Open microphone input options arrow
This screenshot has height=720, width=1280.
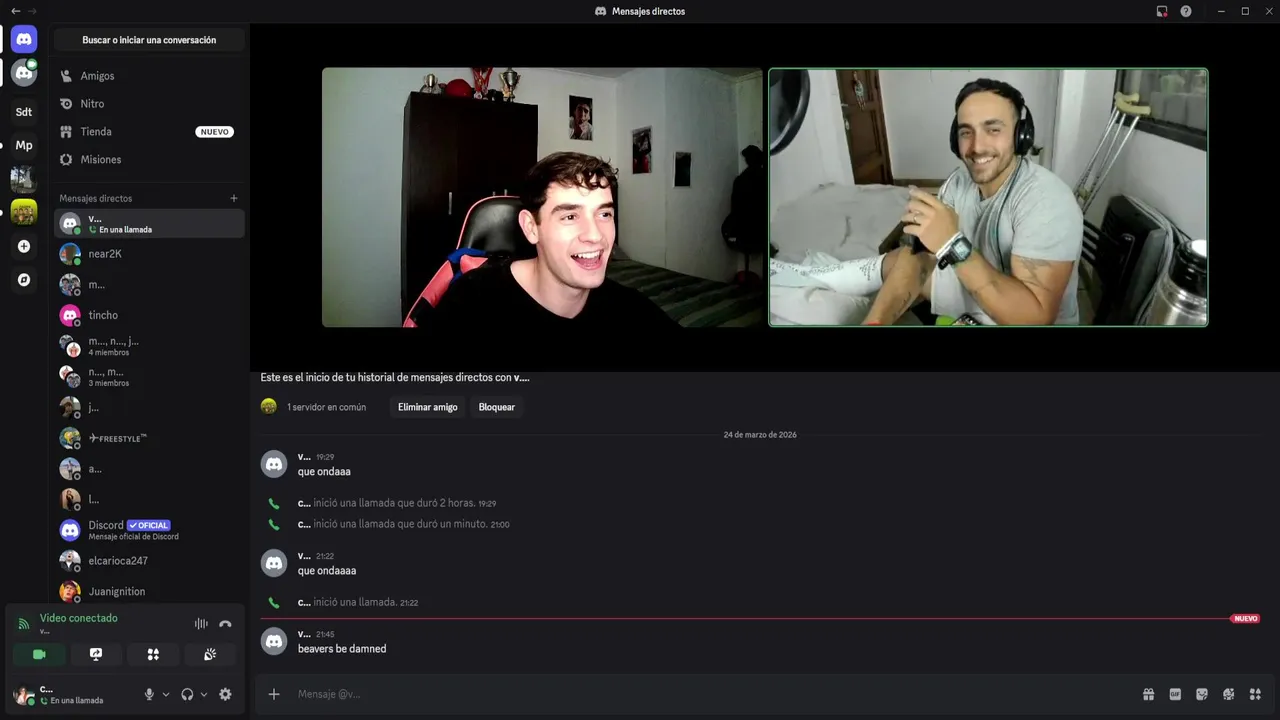click(x=166, y=694)
